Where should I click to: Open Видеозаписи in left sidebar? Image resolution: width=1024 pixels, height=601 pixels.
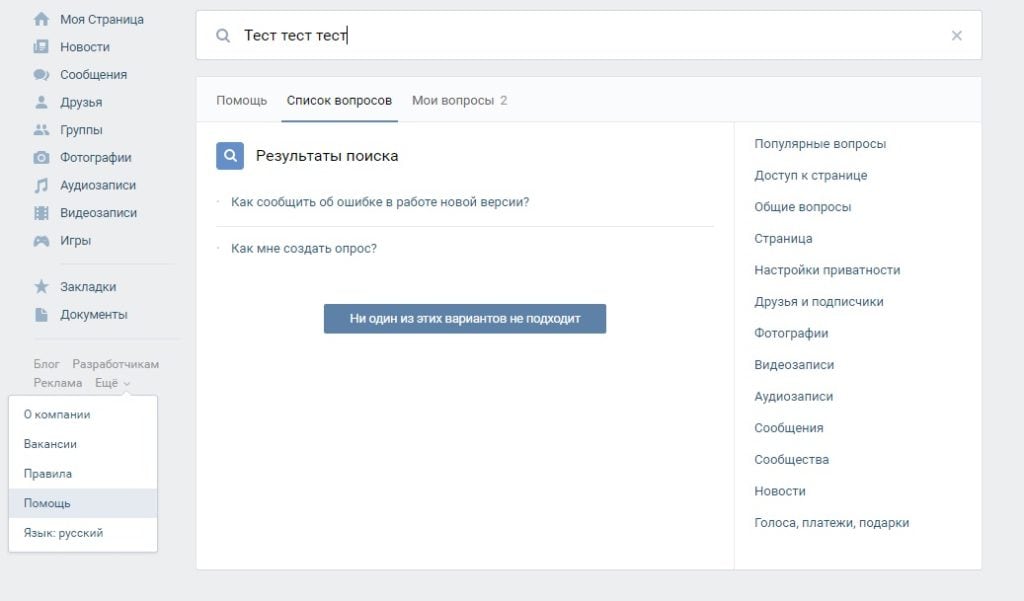99,213
